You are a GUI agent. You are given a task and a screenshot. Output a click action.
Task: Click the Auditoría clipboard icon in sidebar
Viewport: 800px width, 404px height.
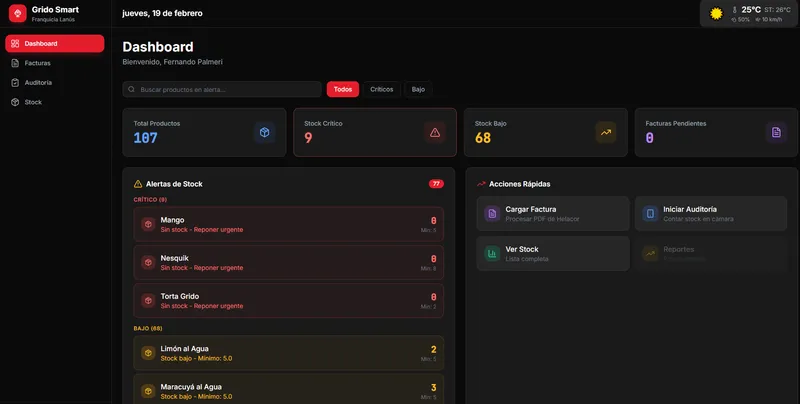pos(15,83)
